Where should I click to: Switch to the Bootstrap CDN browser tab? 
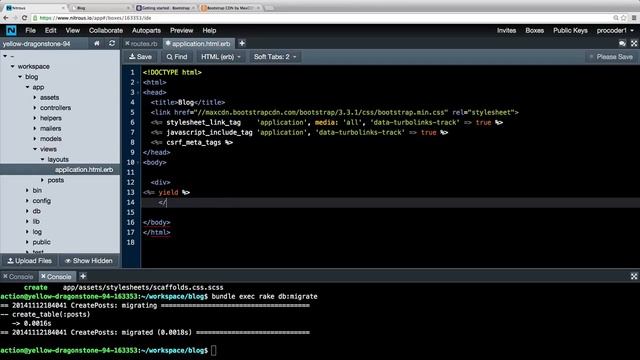click(x=230, y=8)
